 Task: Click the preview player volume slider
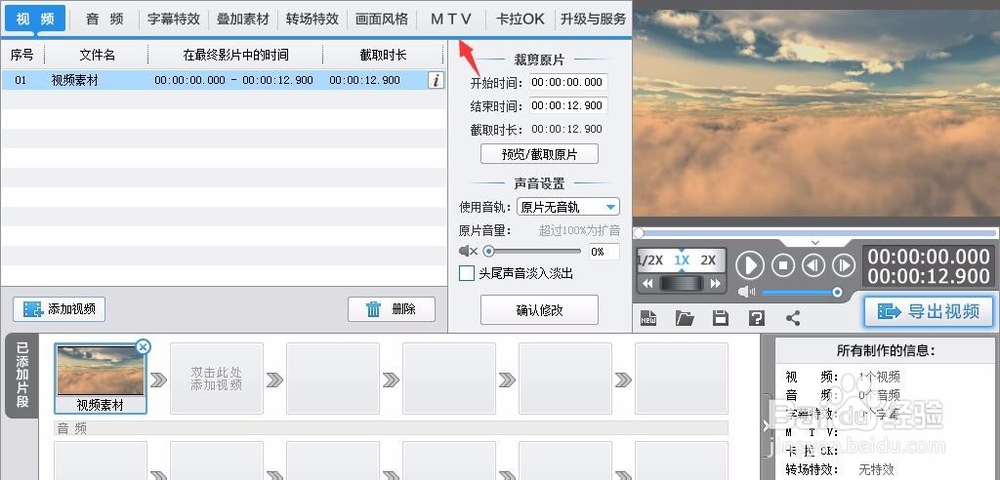802,292
